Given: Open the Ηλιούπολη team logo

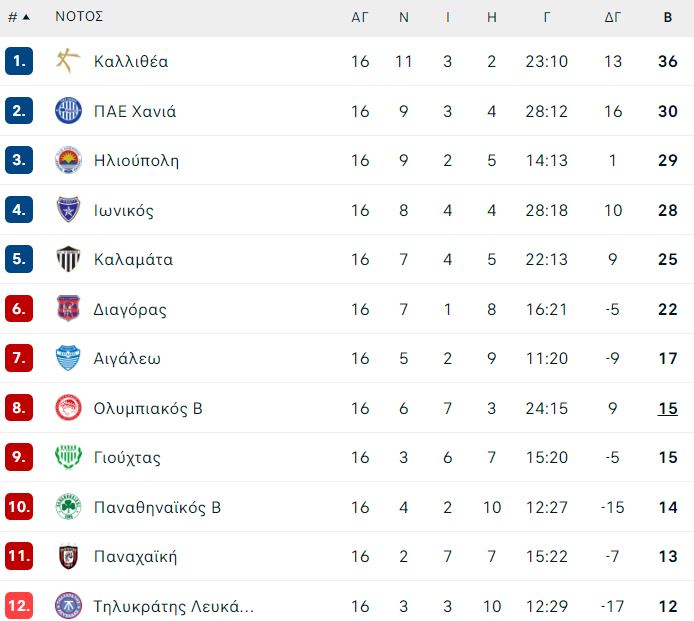Looking at the screenshot, I should 68,160.
